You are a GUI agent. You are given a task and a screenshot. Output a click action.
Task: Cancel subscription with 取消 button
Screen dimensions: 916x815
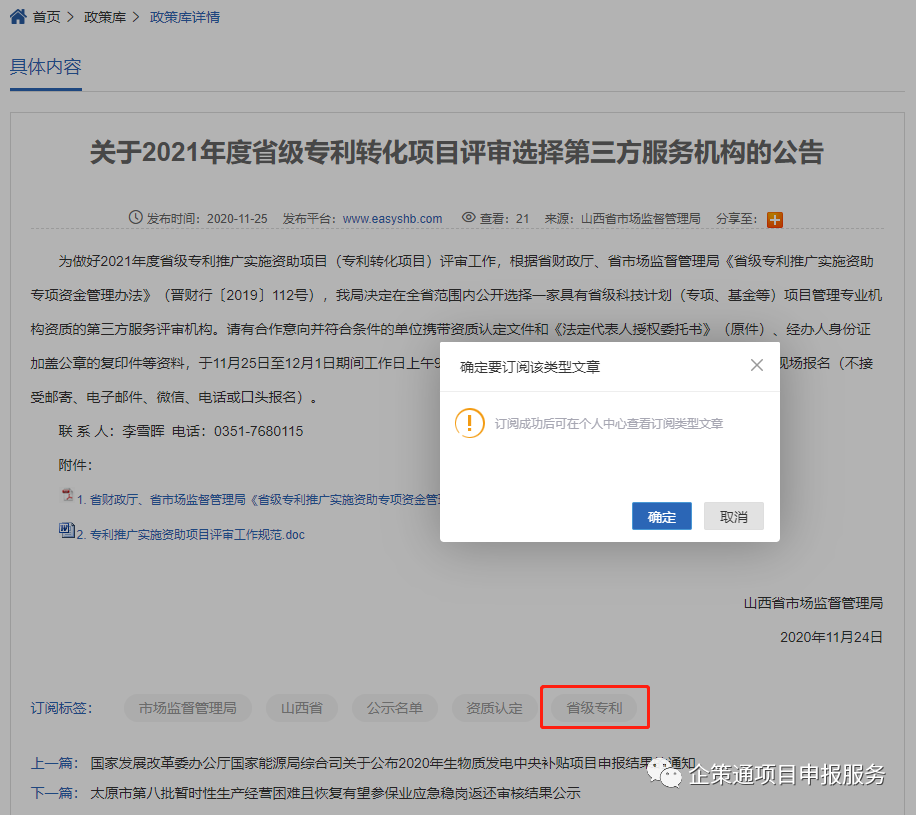pyautogui.click(x=733, y=516)
